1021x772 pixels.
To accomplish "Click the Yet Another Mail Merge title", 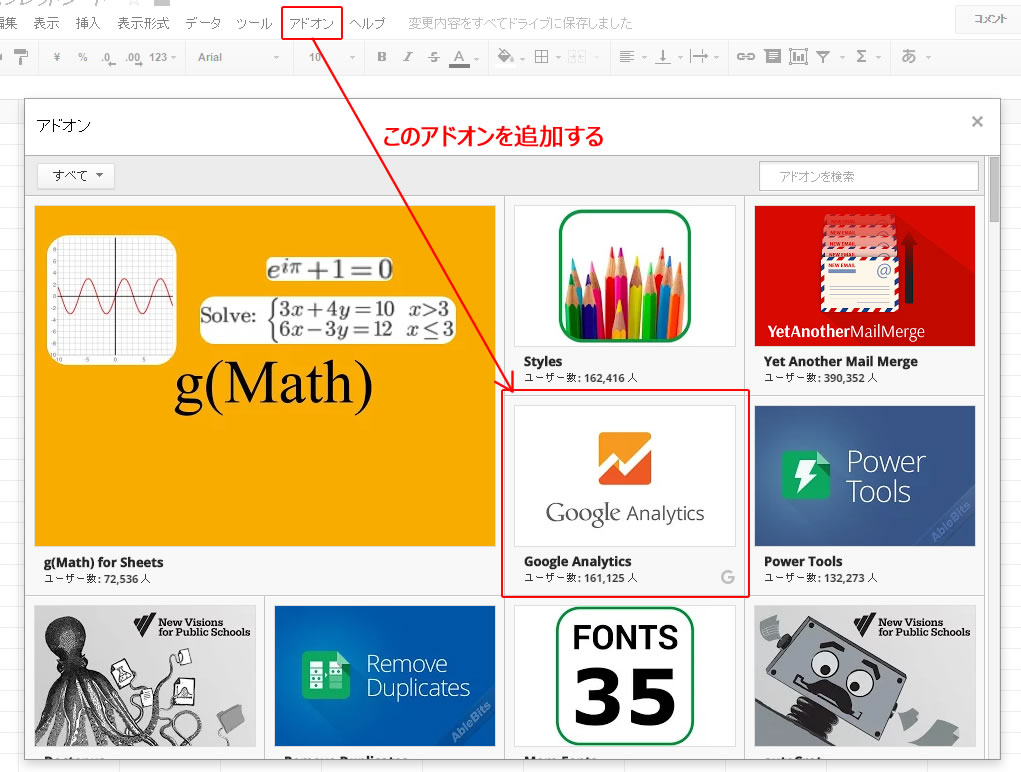I will (x=841, y=361).
